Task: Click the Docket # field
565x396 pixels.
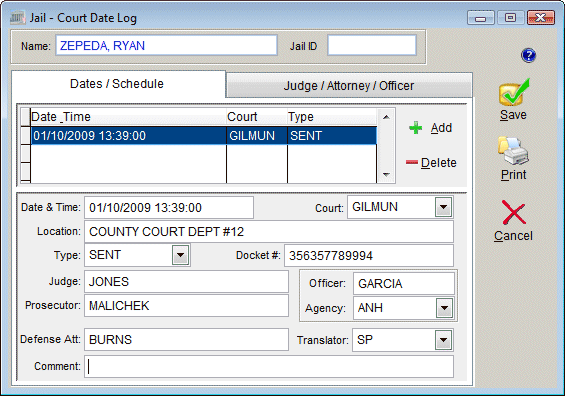Action: [369, 256]
